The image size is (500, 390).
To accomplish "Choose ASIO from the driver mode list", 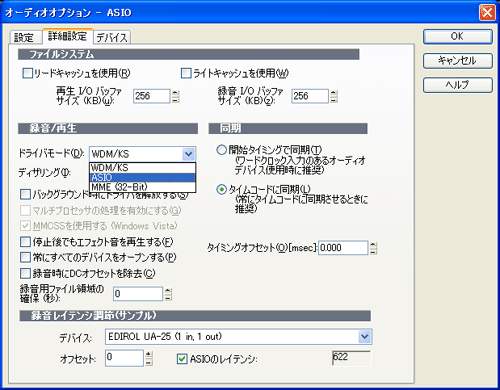I will pos(142,177).
